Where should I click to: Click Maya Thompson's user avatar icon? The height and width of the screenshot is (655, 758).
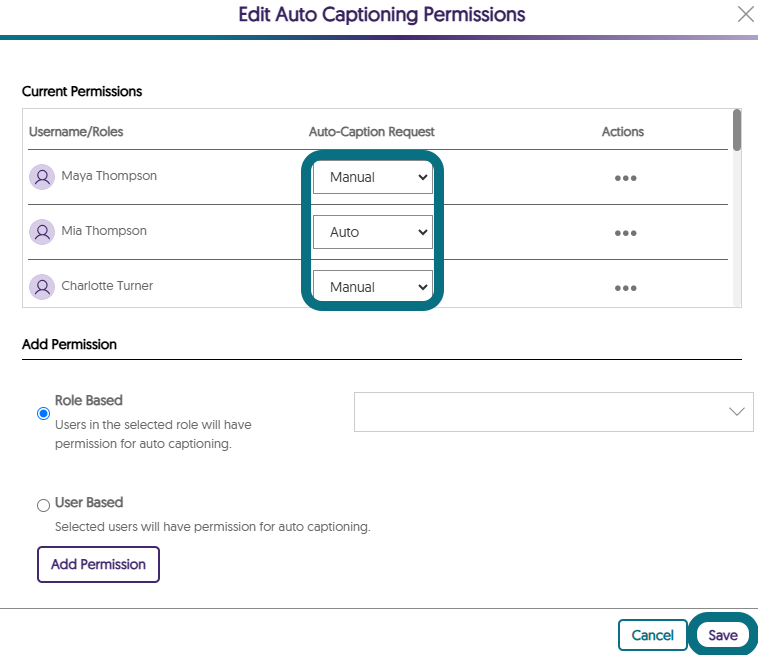click(42, 177)
